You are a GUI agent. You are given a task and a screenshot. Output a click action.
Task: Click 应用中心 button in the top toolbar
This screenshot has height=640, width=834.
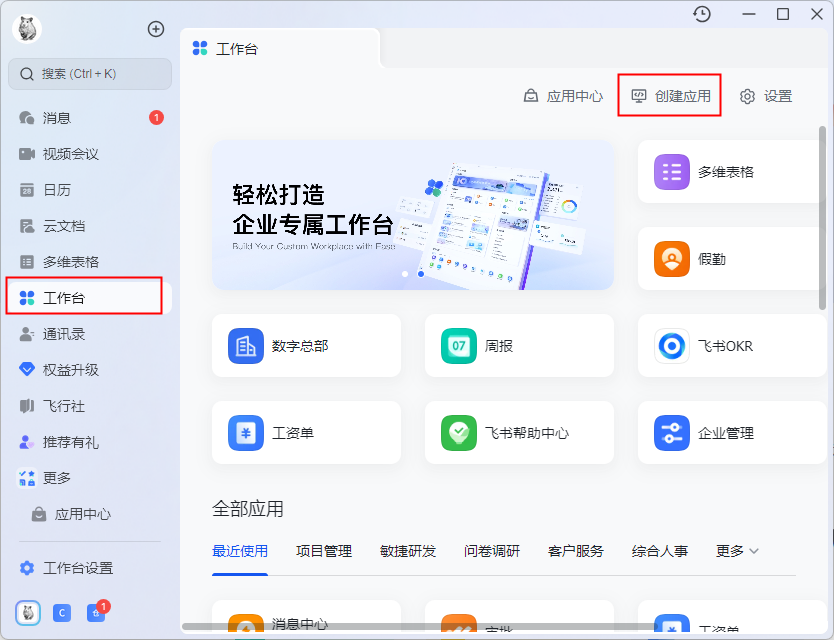(564, 96)
